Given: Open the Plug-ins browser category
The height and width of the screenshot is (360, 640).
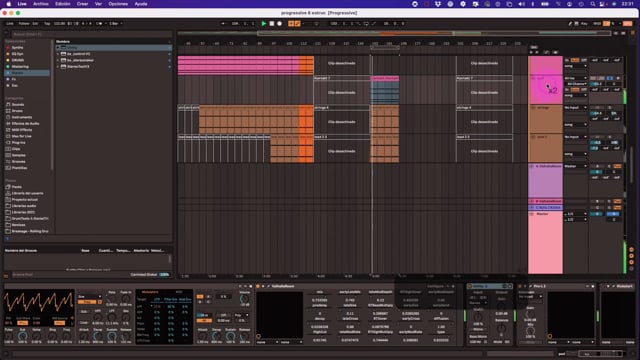Looking at the screenshot, I should pyautogui.click(x=16, y=142).
